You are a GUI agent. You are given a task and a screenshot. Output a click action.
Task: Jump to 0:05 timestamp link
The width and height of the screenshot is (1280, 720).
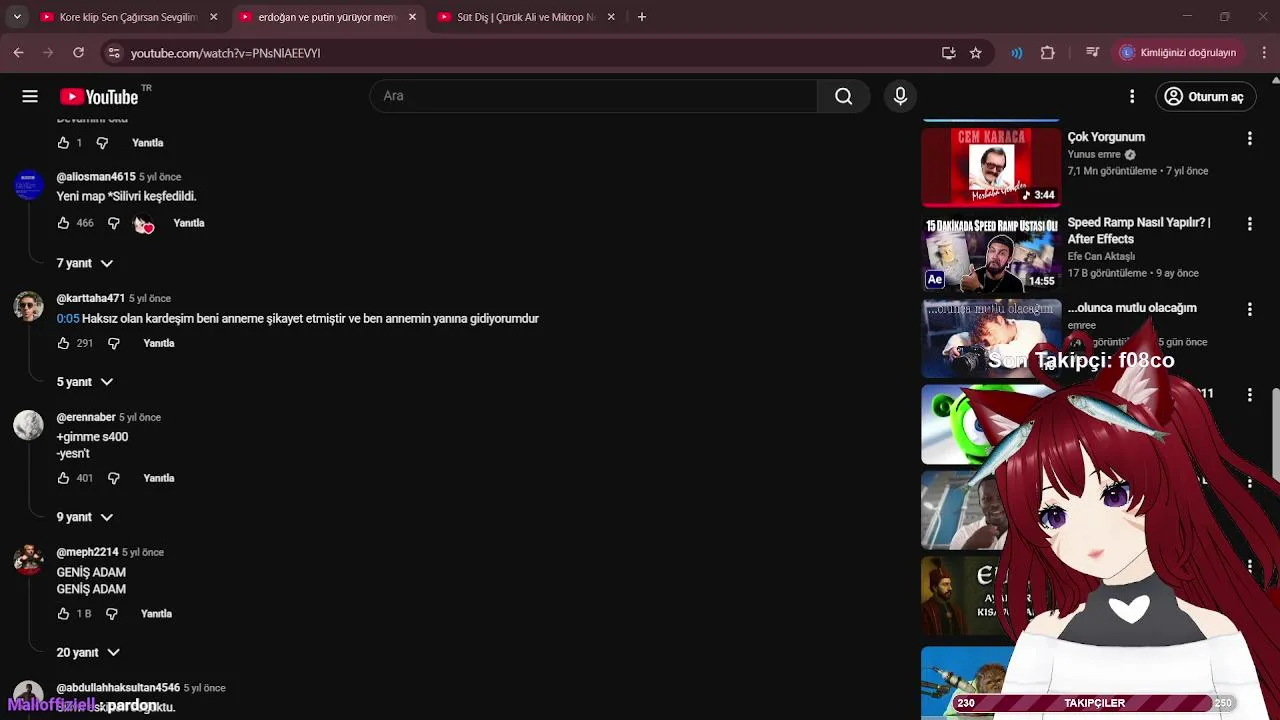[68, 319]
